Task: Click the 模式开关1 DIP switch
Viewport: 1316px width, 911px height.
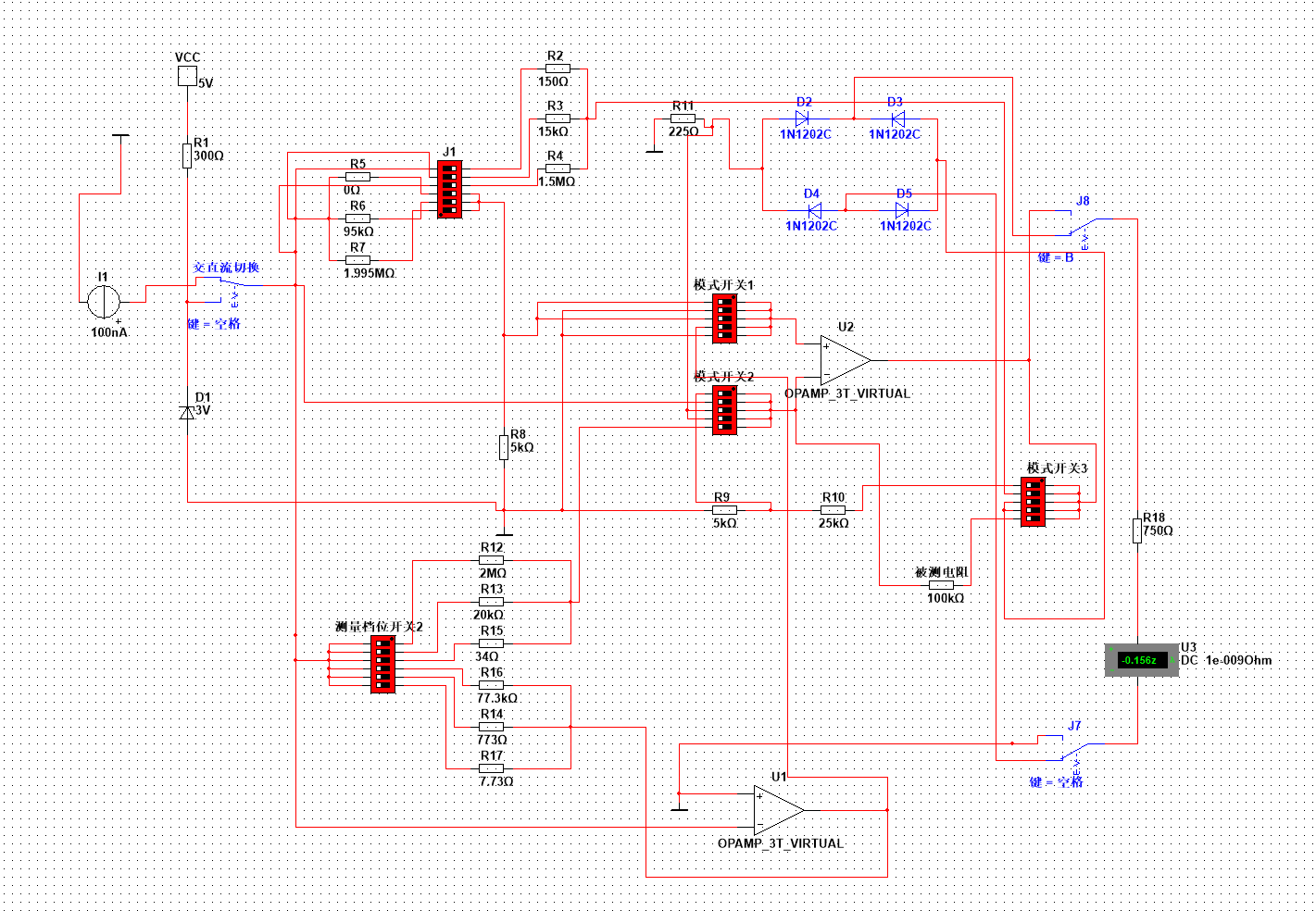Action: pos(725,318)
